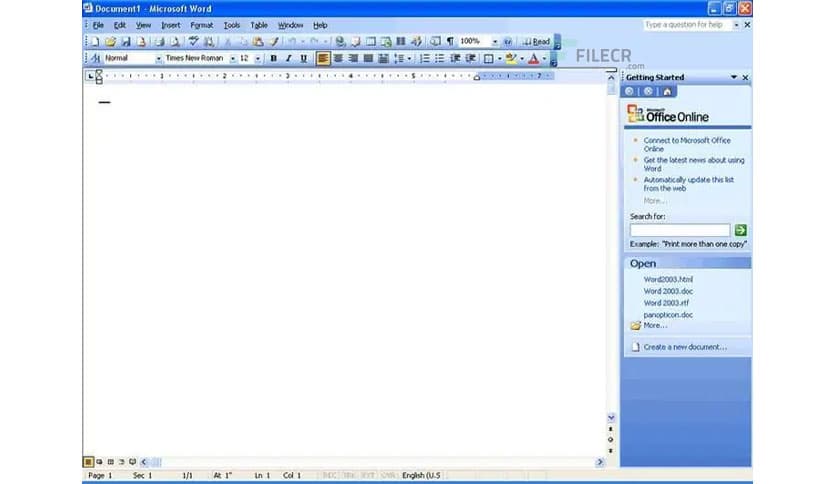Open the font size 12 dropdown

tap(258, 59)
